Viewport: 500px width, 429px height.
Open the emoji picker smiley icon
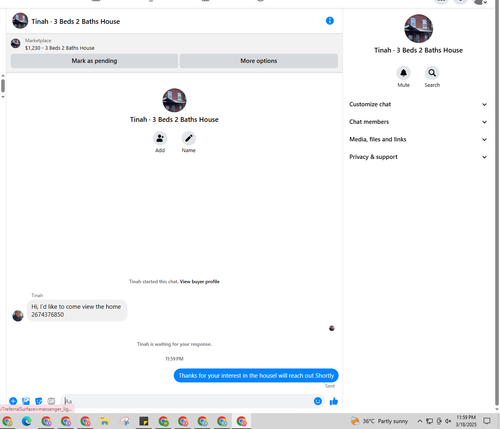coord(318,401)
